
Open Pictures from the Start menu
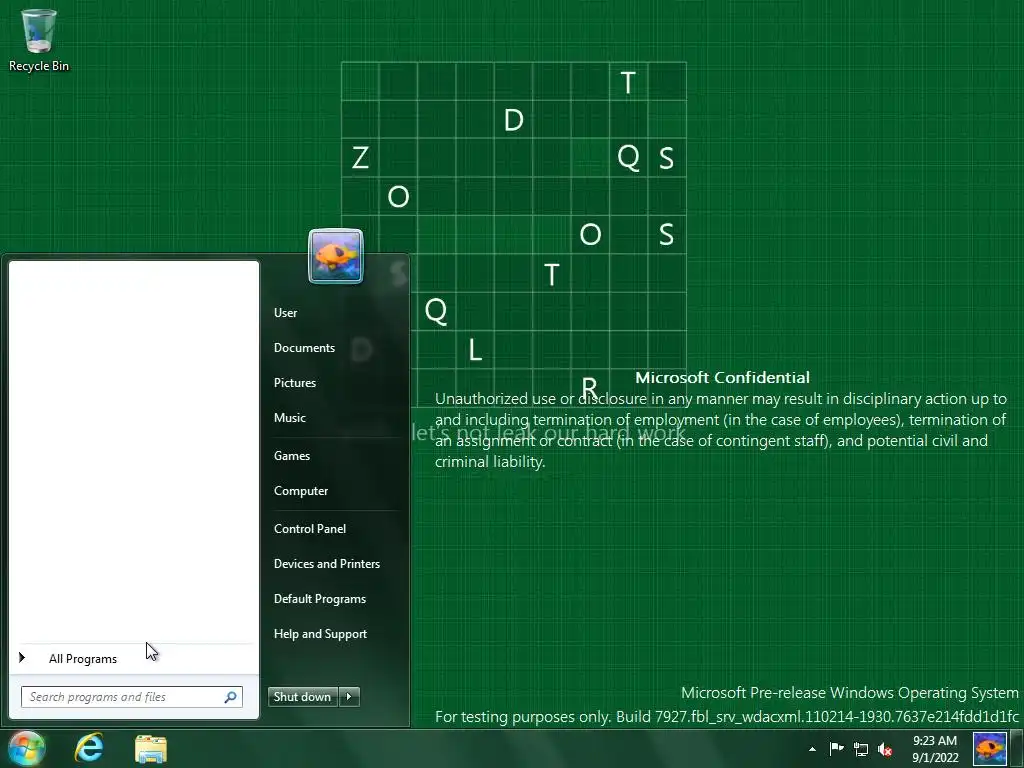point(295,383)
